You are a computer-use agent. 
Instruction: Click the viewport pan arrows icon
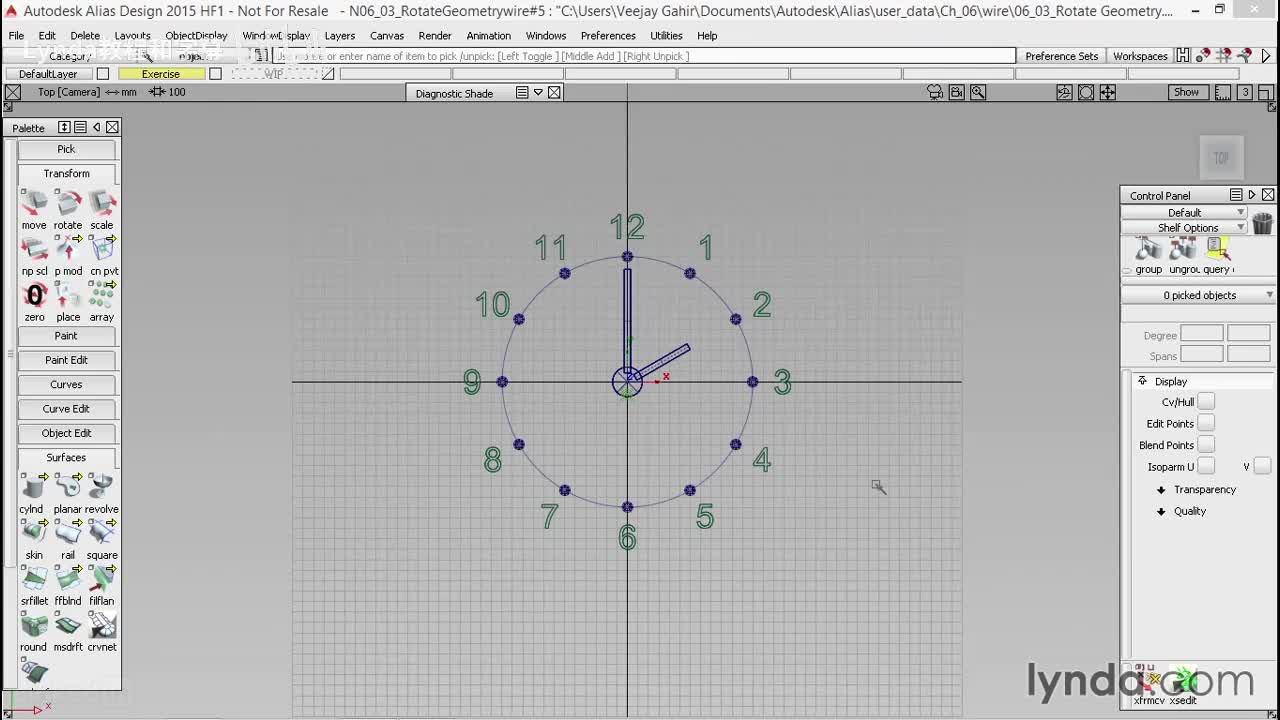1108,92
